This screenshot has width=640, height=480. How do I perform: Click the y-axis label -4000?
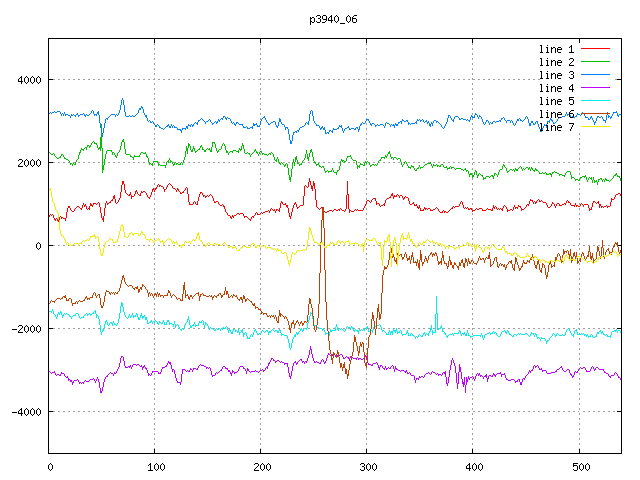click(x=27, y=412)
